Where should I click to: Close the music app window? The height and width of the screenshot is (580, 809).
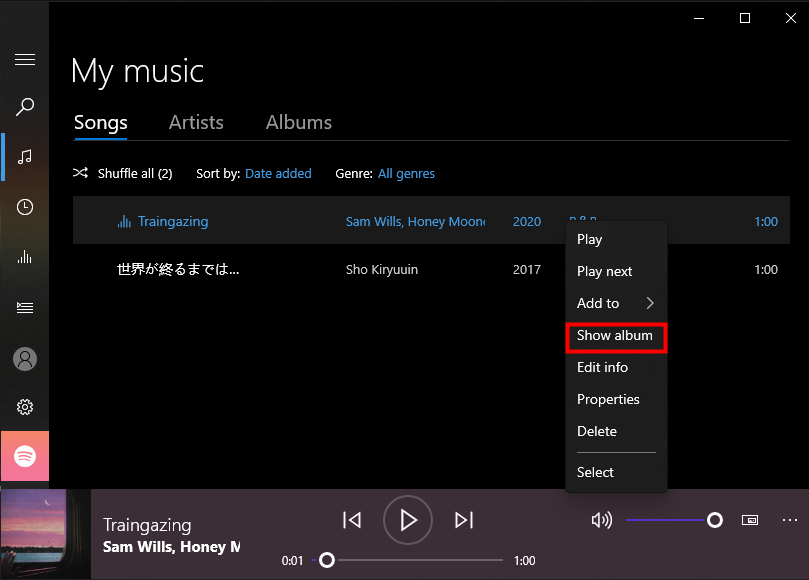point(790,18)
